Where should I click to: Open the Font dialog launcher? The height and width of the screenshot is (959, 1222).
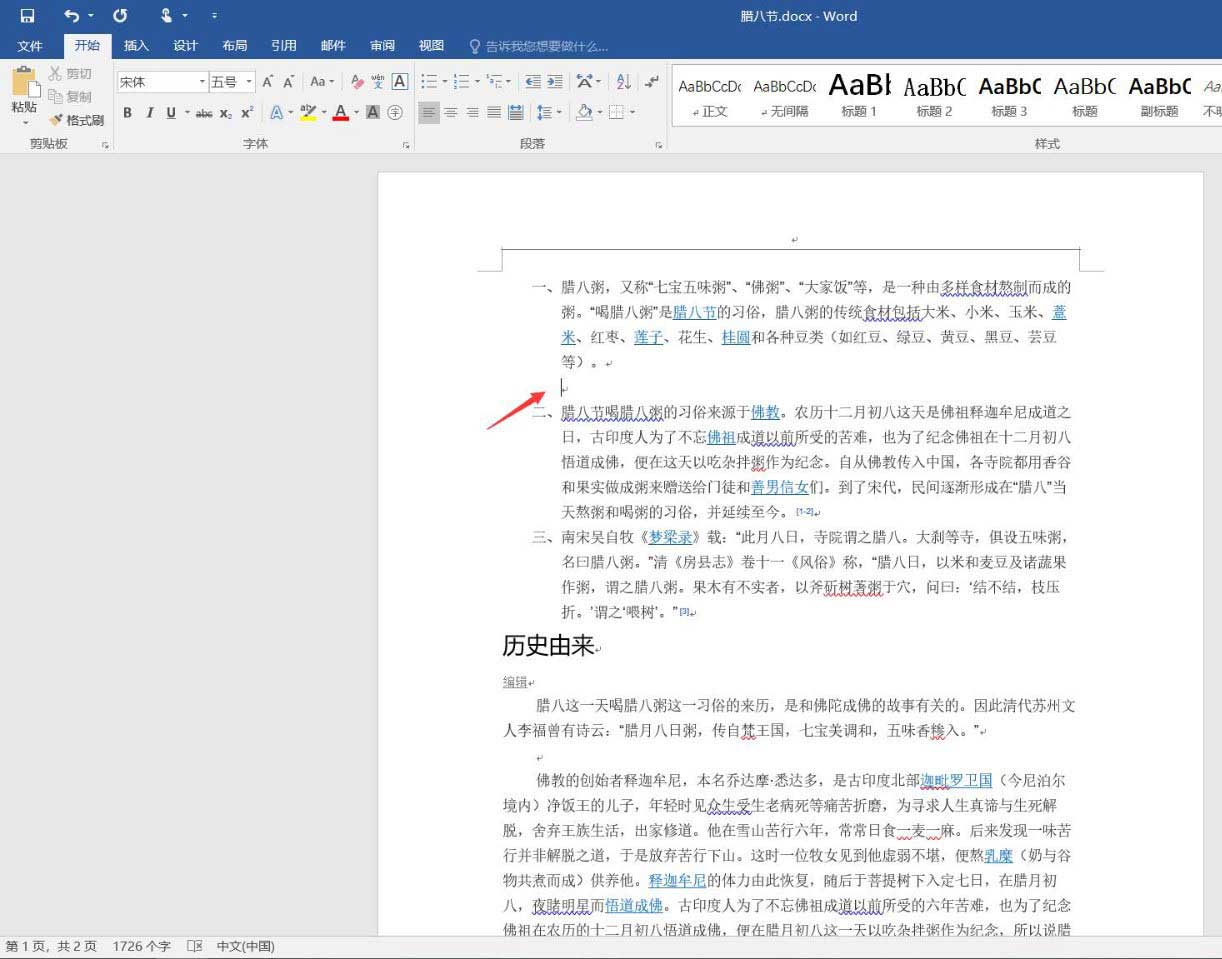(406, 145)
